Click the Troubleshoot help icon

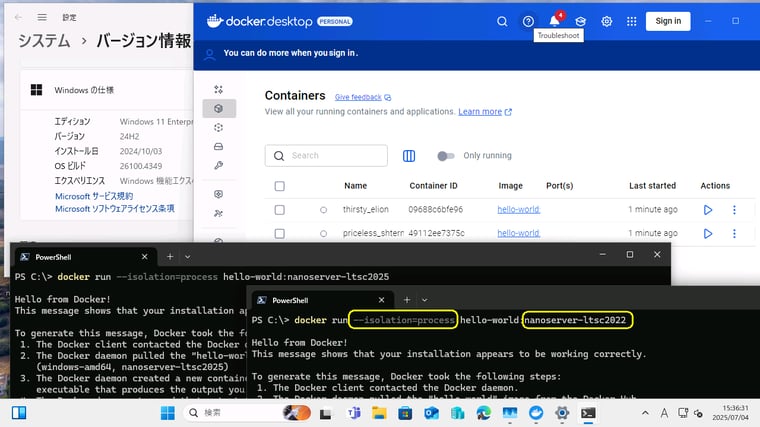point(528,21)
